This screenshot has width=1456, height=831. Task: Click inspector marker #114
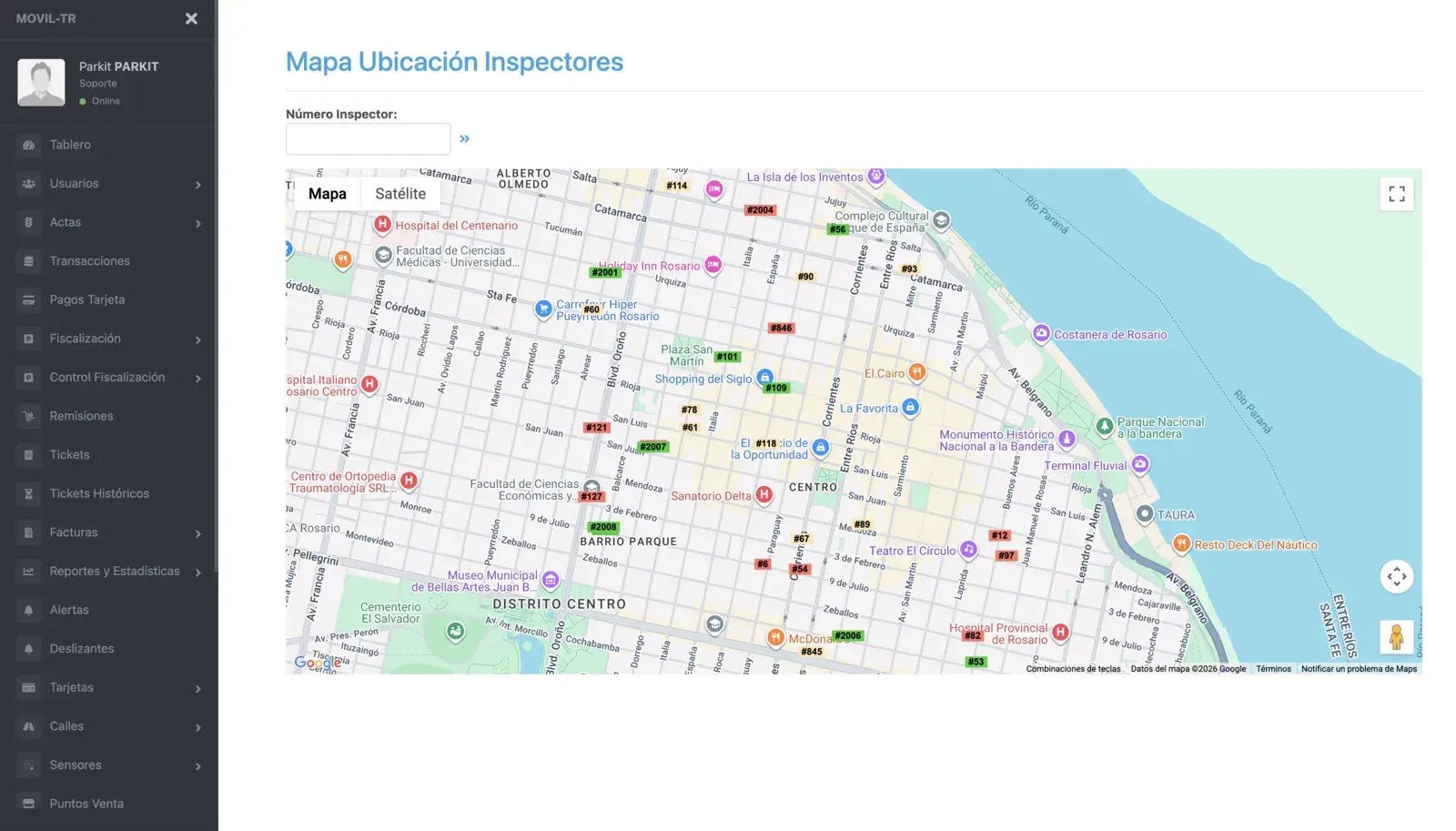click(677, 186)
